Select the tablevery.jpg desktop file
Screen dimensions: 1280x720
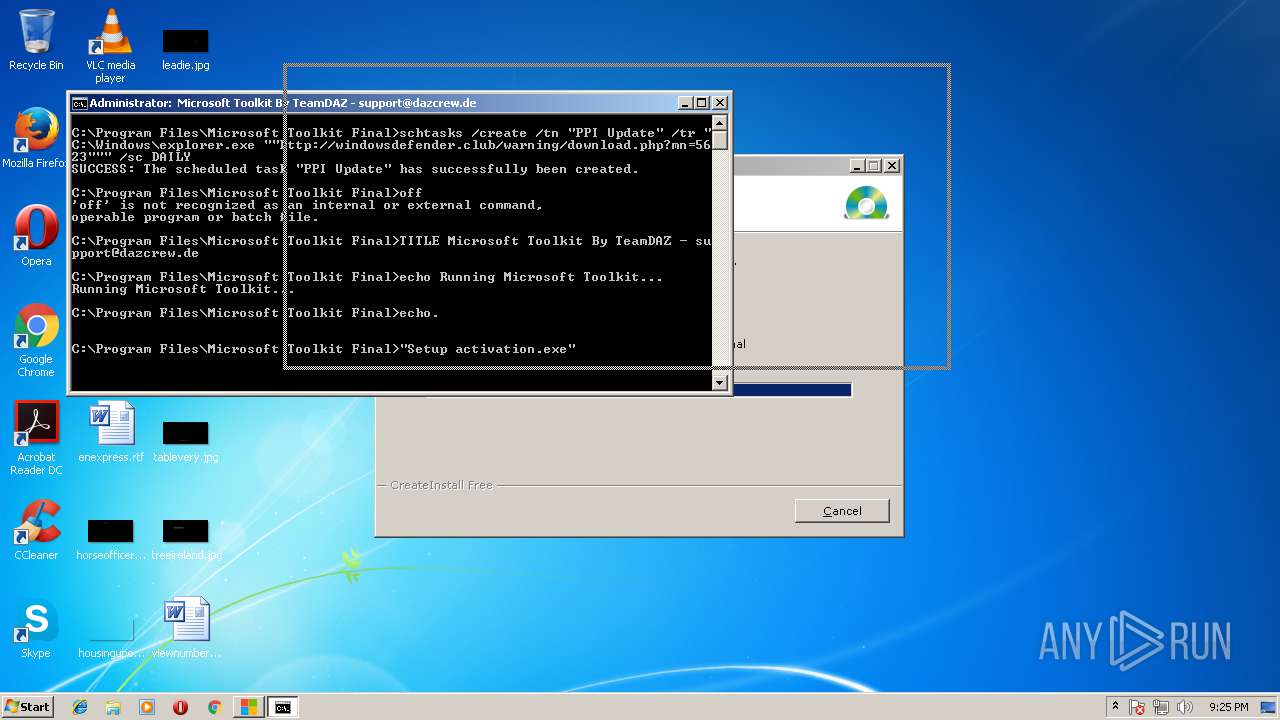[x=185, y=440]
